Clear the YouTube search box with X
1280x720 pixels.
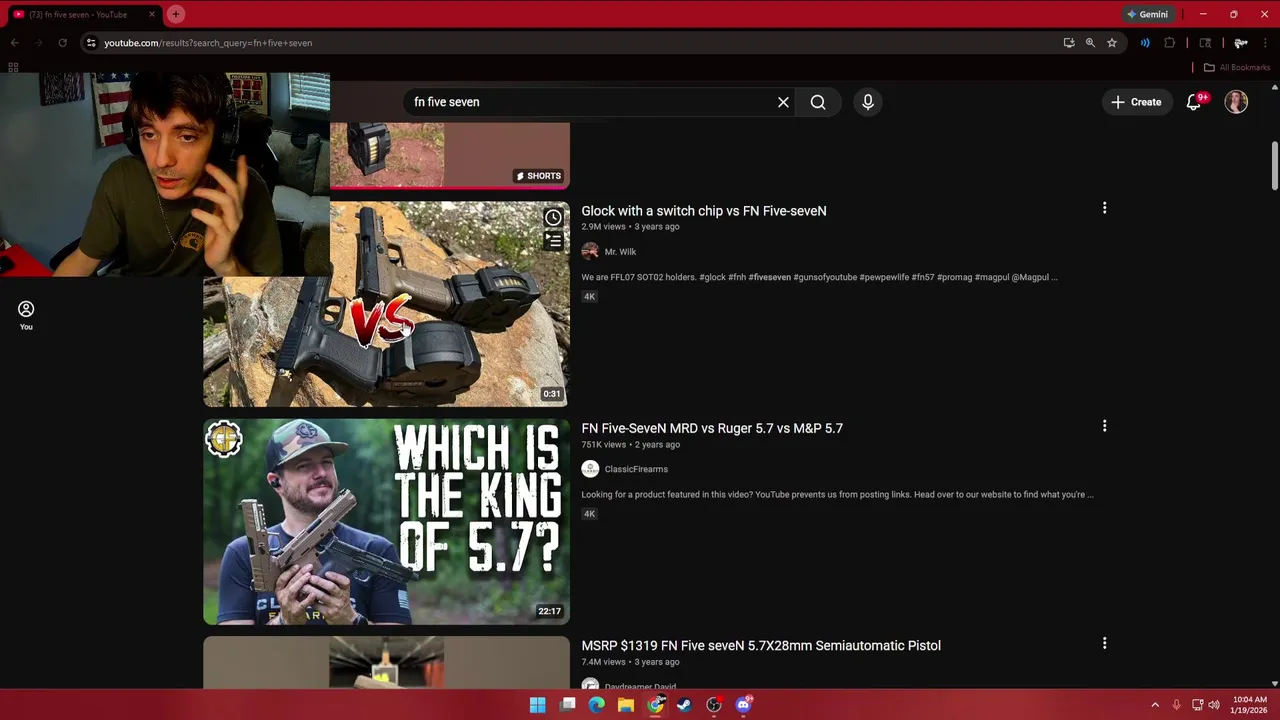coord(783,102)
